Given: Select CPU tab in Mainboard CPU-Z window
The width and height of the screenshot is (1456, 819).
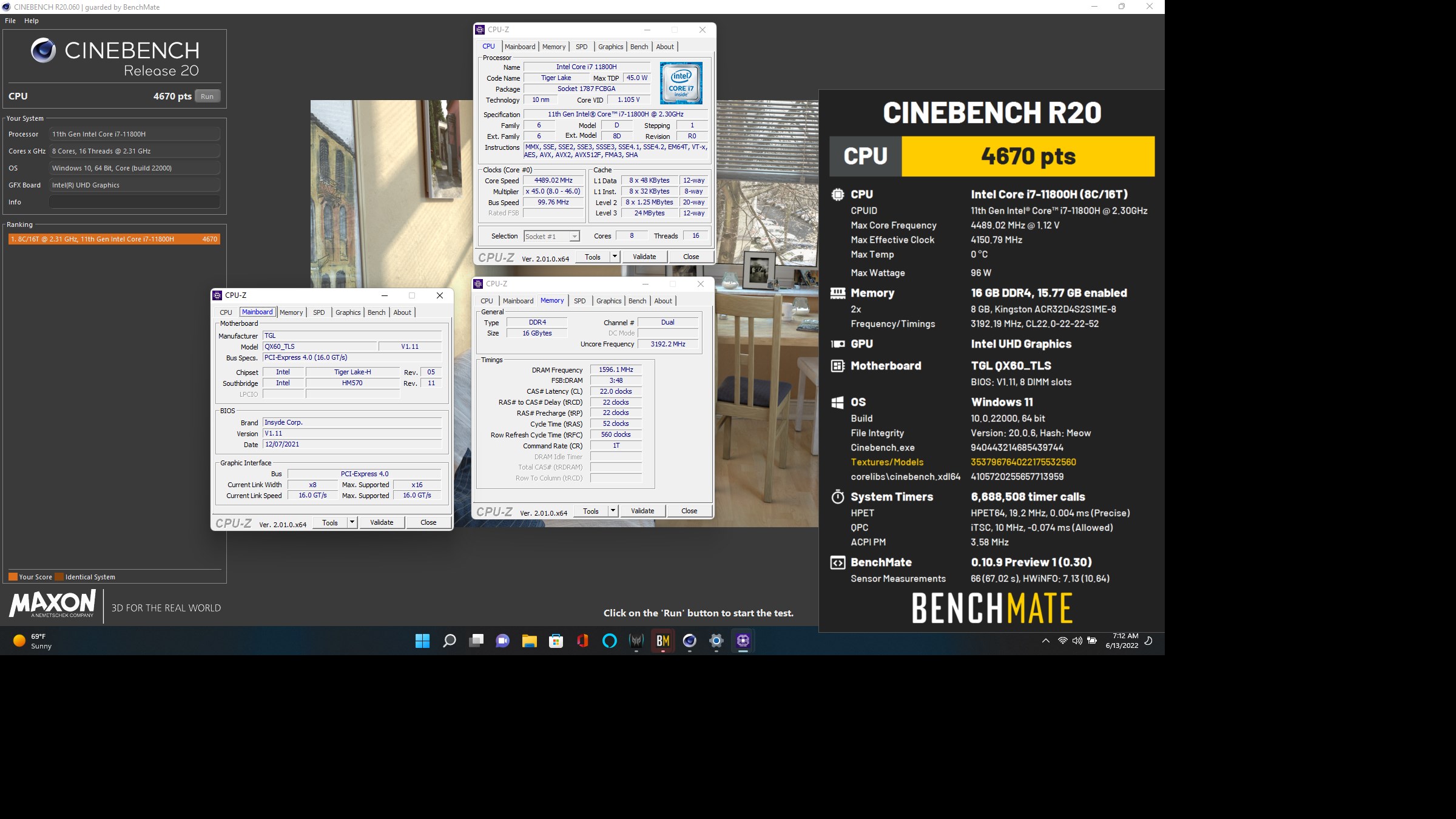Looking at the screenshot, I should (x=226, y=312).
